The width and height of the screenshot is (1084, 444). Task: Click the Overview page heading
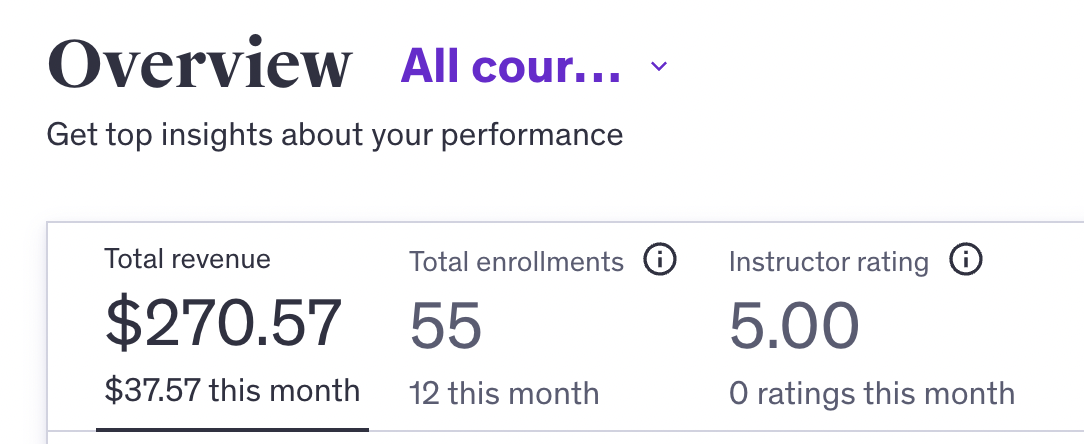click(x=200, y=64)
